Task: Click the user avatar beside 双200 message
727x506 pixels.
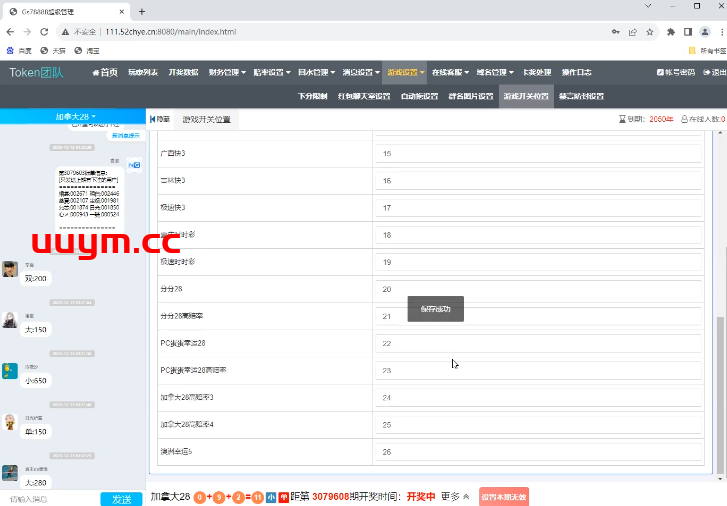Action: pyautogui.click(x=10, y=270)
